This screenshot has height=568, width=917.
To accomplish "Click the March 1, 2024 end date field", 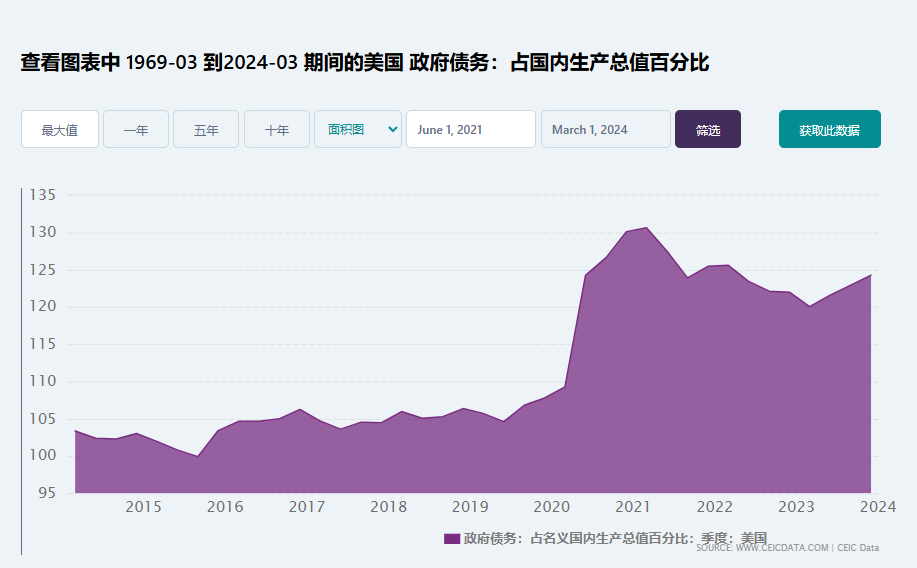I will pyautogui.click(x=605, y=130).
